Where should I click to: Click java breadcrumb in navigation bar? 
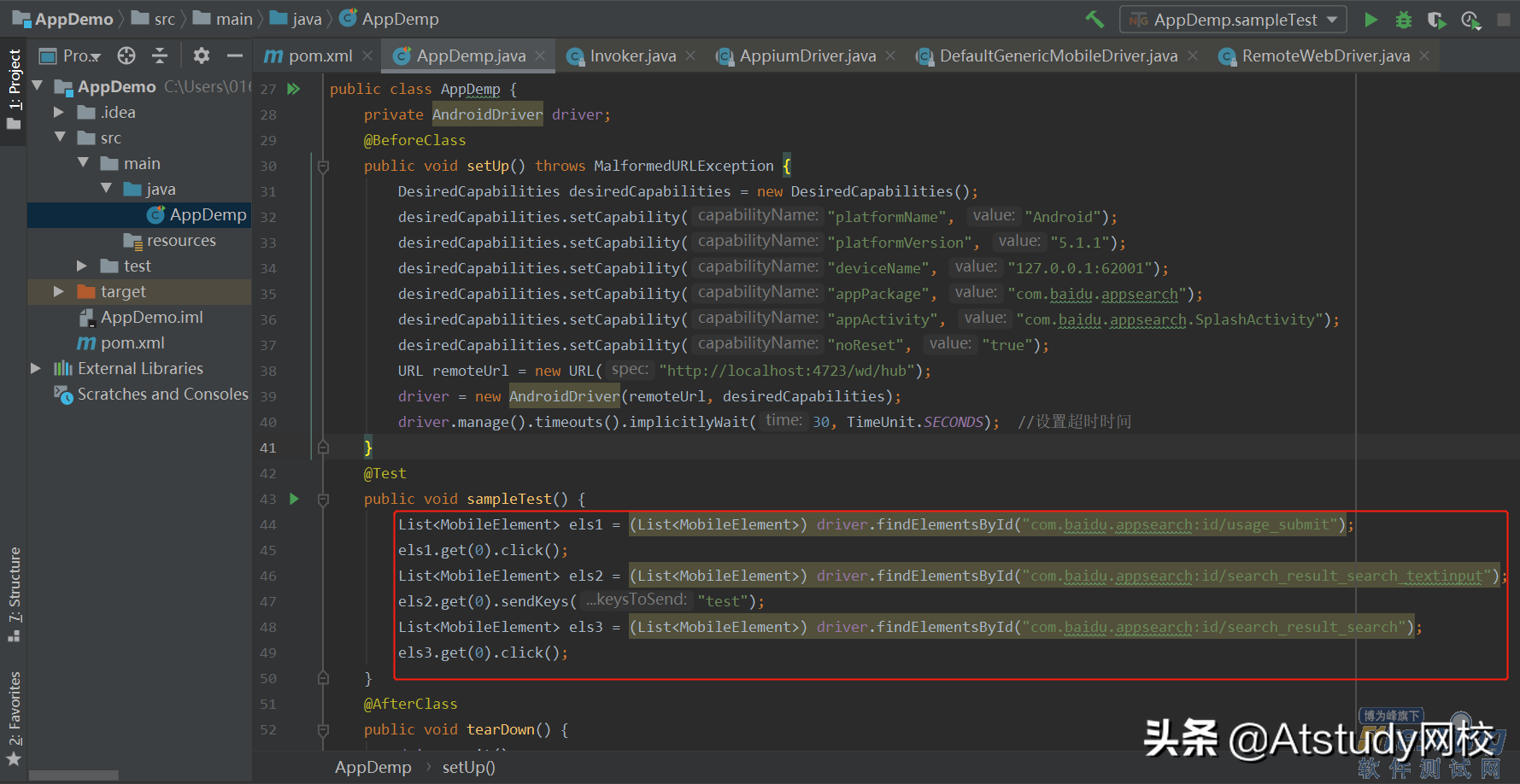[296, 19]
